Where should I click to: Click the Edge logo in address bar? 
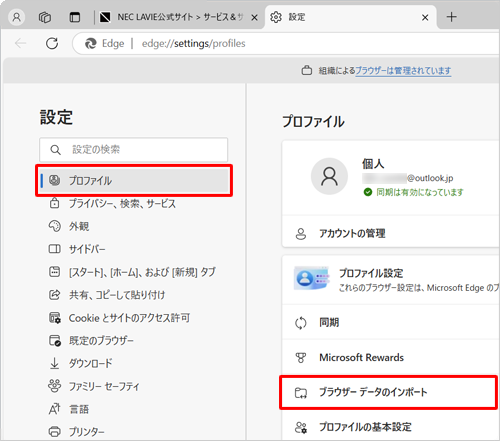tap(91, 43)
